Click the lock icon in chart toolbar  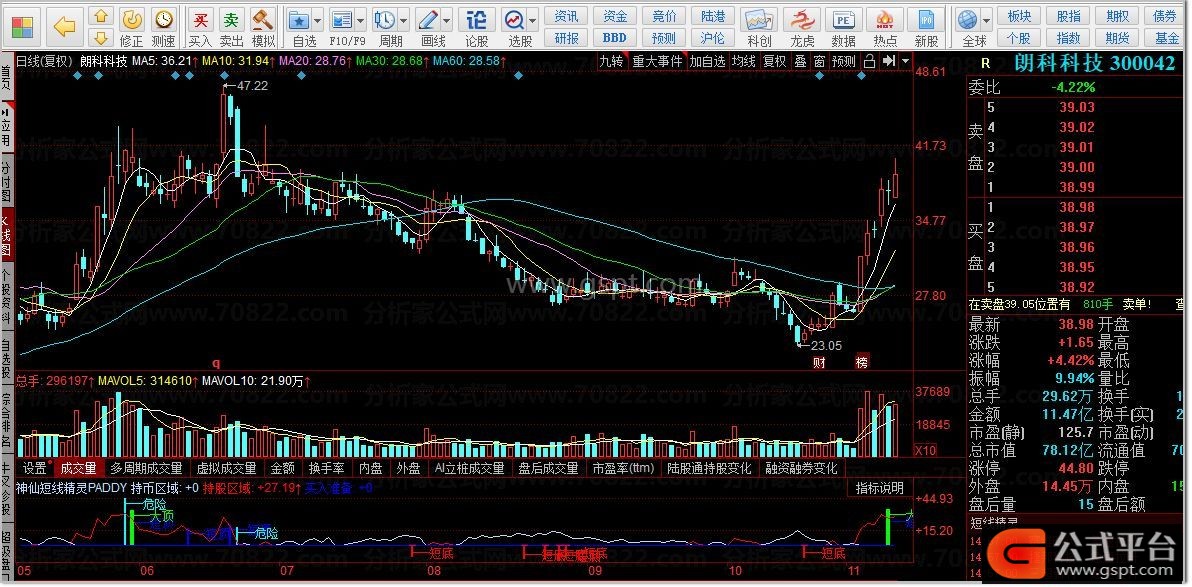coord(870,62)
